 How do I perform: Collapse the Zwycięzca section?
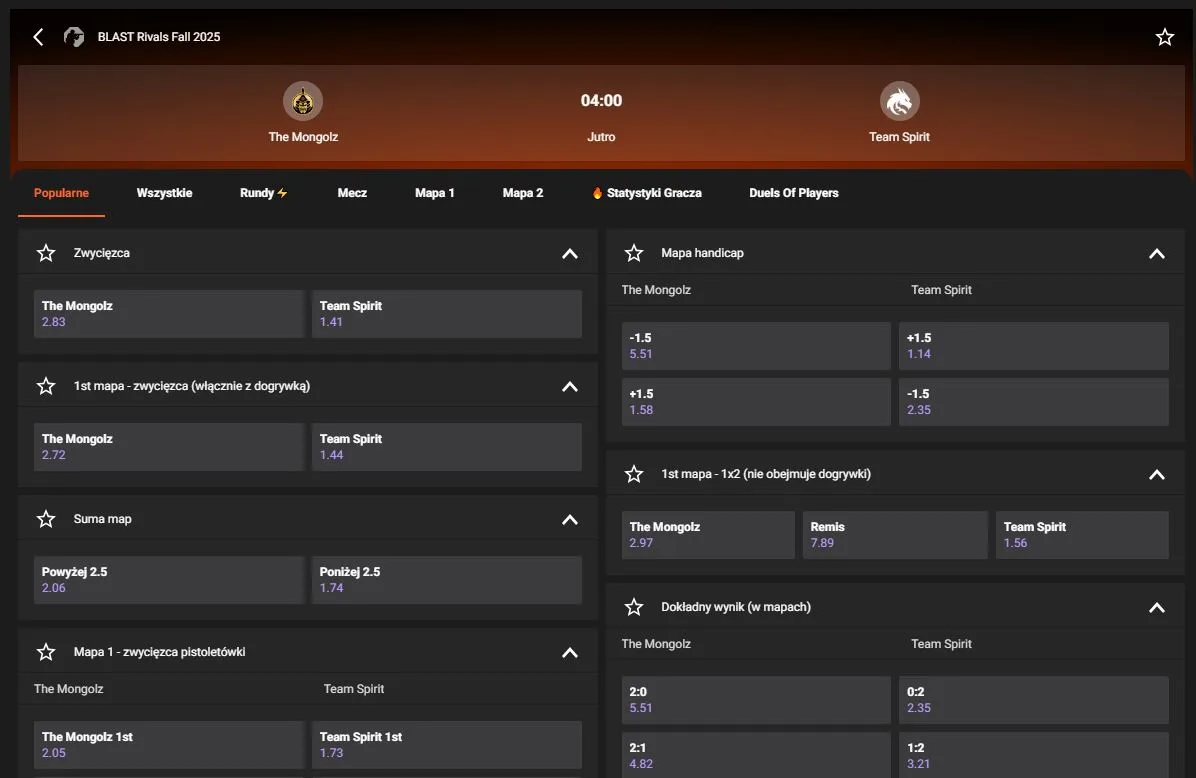[570, 254]
